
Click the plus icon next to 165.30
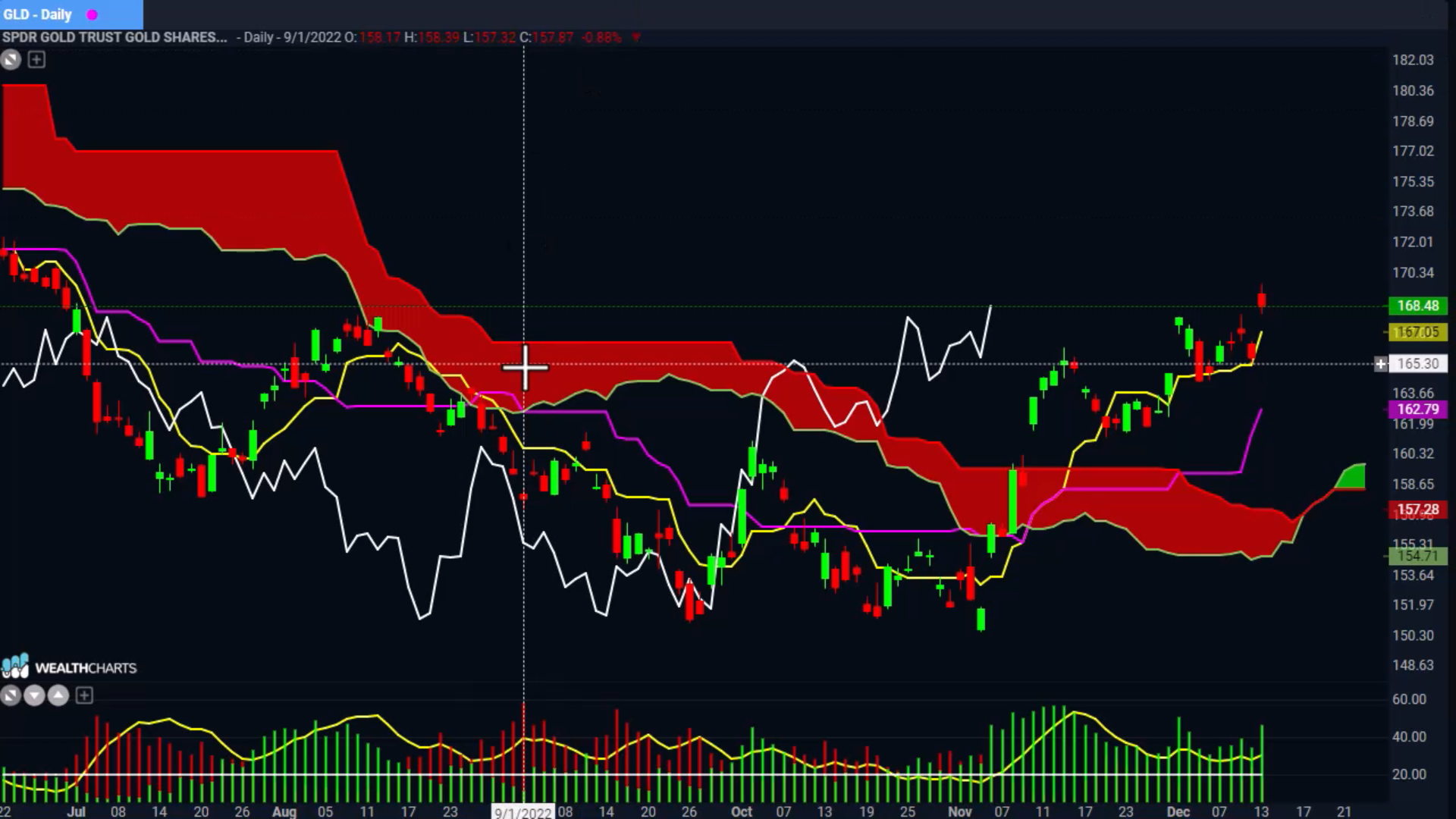(x=1381, y=364)
